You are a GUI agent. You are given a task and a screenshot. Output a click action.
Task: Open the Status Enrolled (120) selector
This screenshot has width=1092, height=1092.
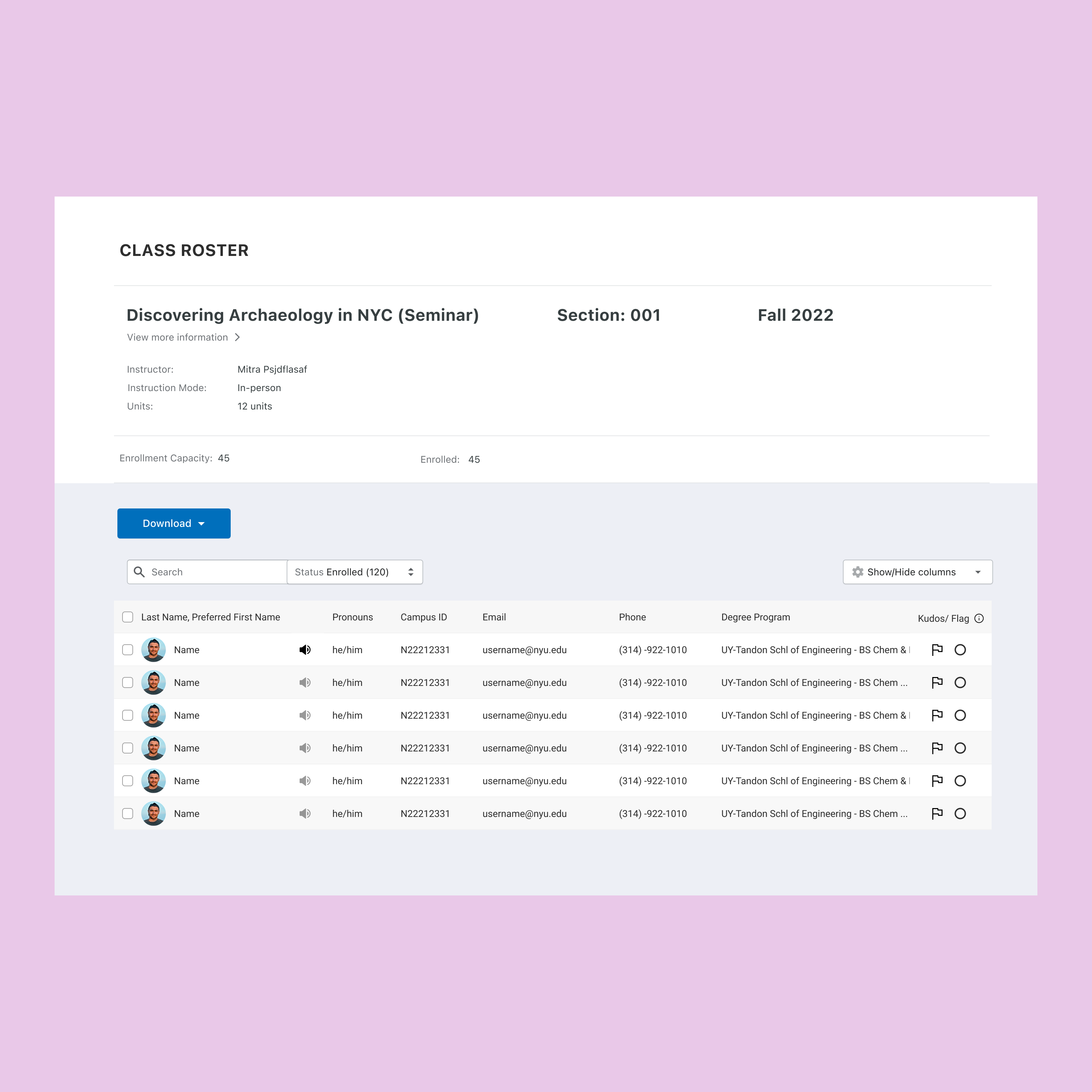click(x=355, y=572)
